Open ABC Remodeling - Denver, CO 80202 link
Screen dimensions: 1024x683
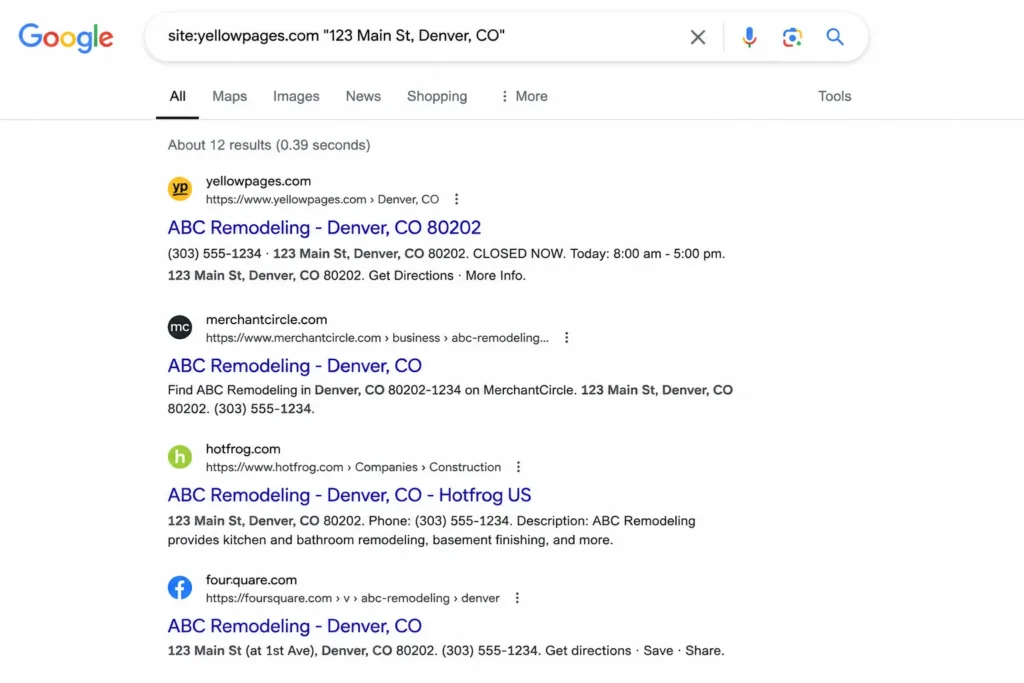pyautogui.click(x=324, y=227)
